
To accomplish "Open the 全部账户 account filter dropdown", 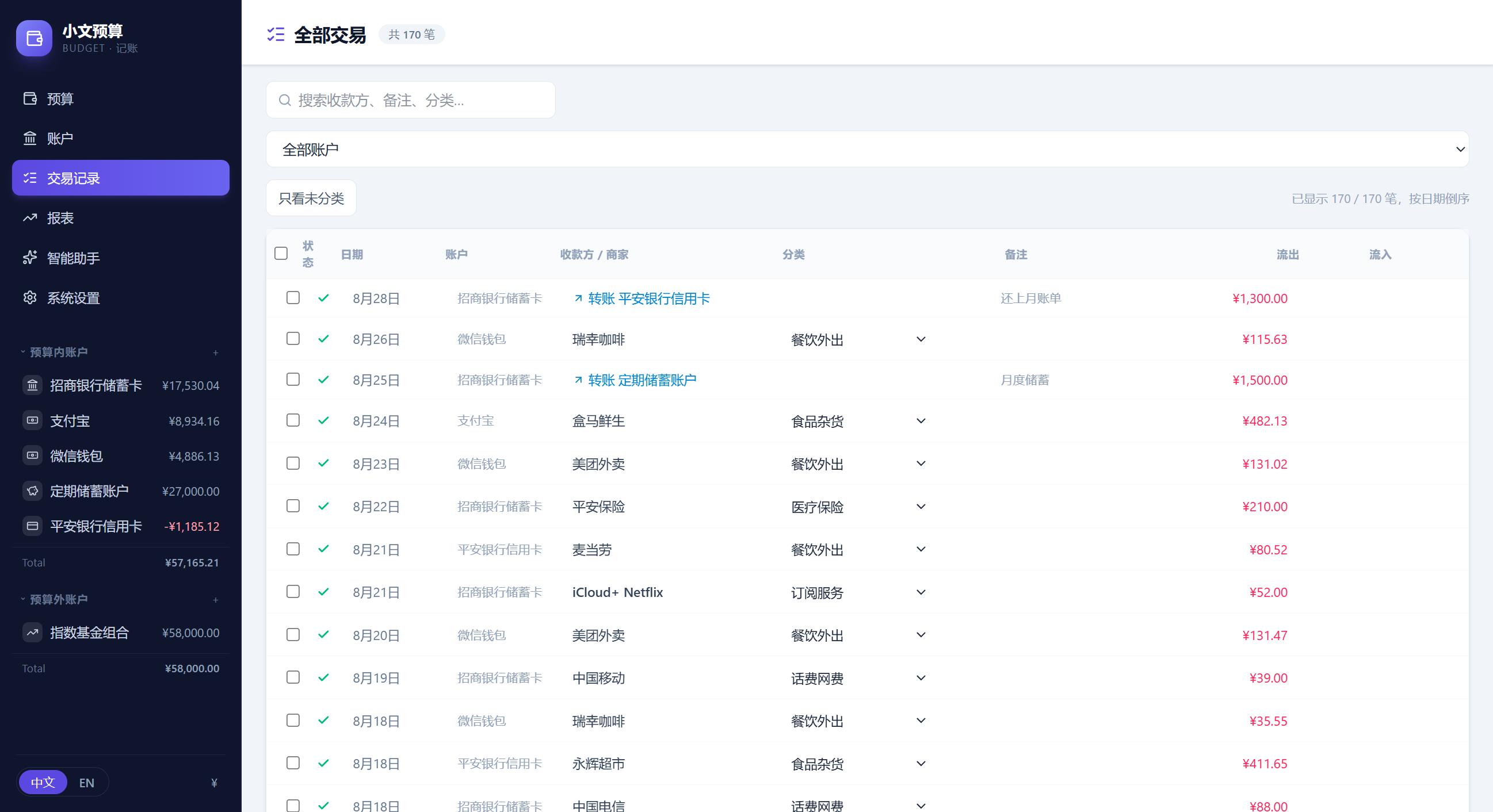I will (867, 150).
